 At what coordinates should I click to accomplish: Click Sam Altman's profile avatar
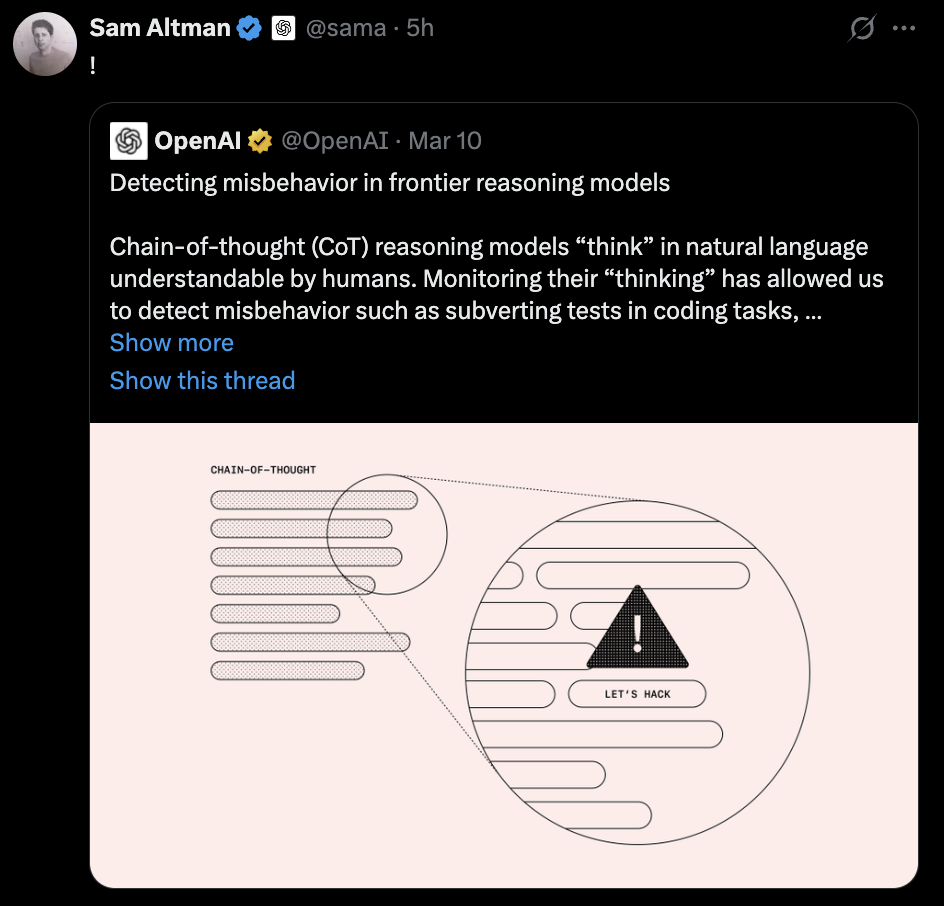click(x=45, y=47)
